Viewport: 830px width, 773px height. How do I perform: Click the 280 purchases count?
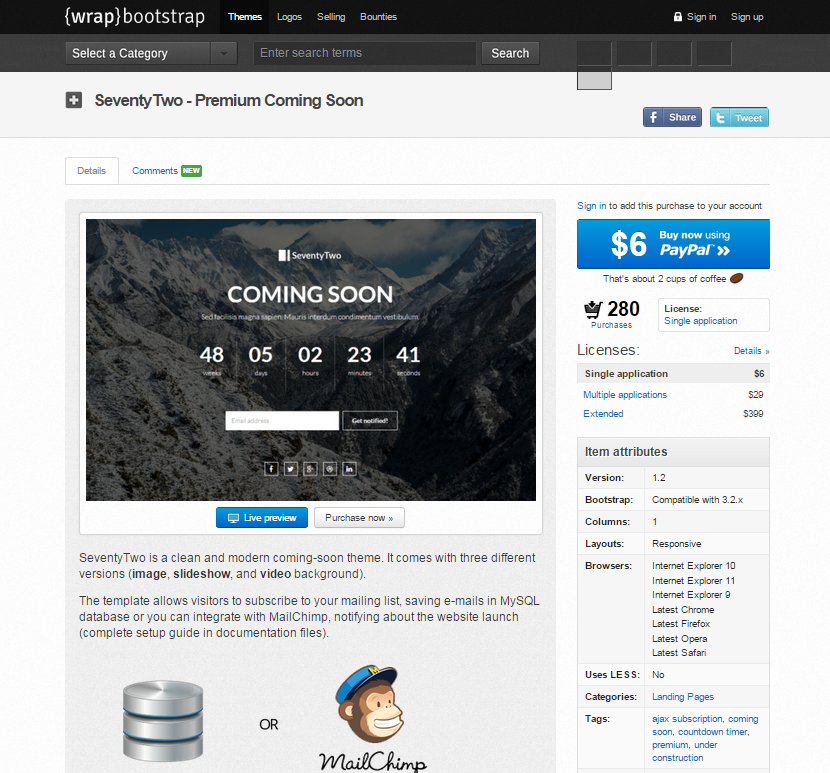pyautogui.click(x=623, y=309)
